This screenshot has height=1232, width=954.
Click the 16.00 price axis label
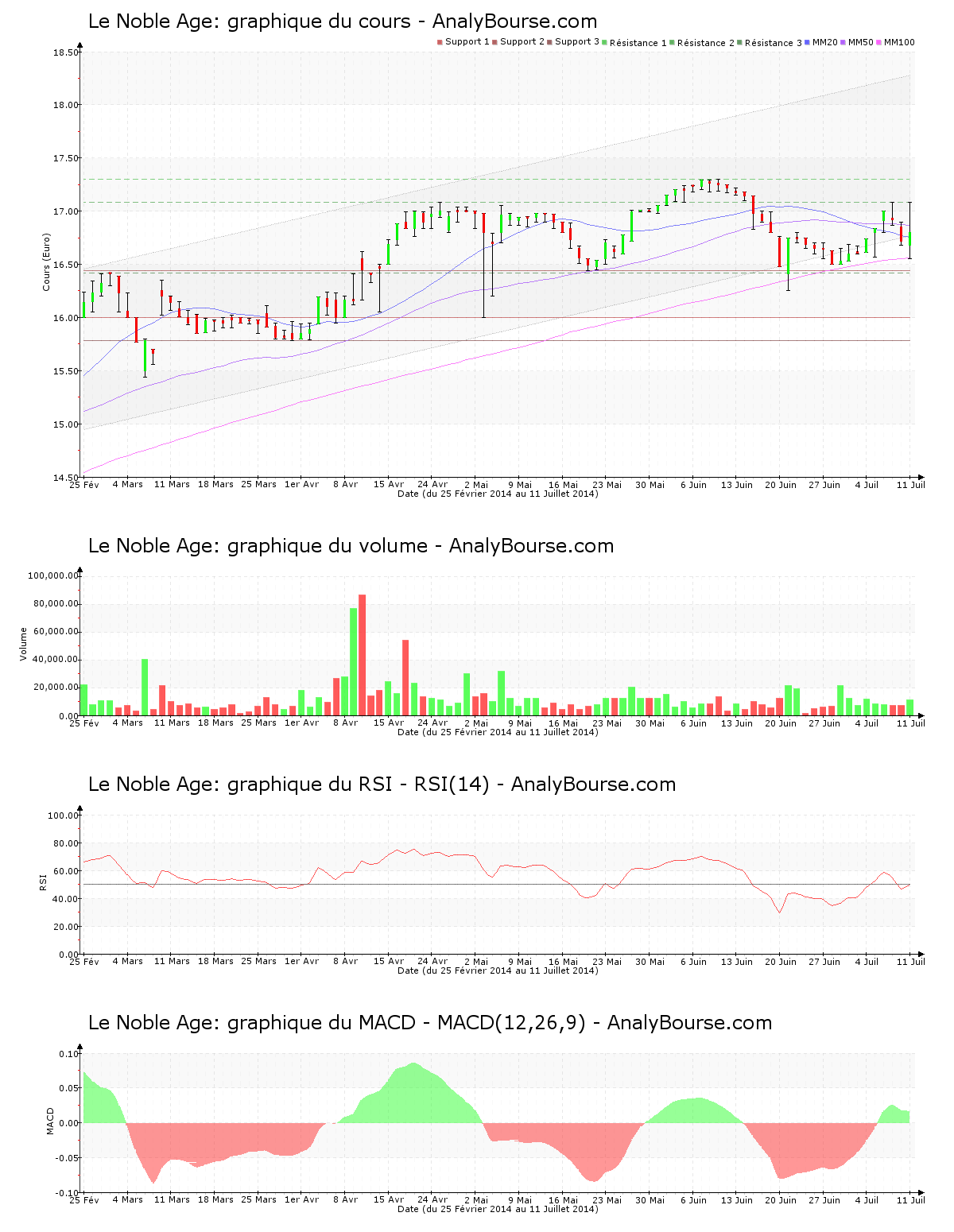pyautogui.click(x=67, y=318)
